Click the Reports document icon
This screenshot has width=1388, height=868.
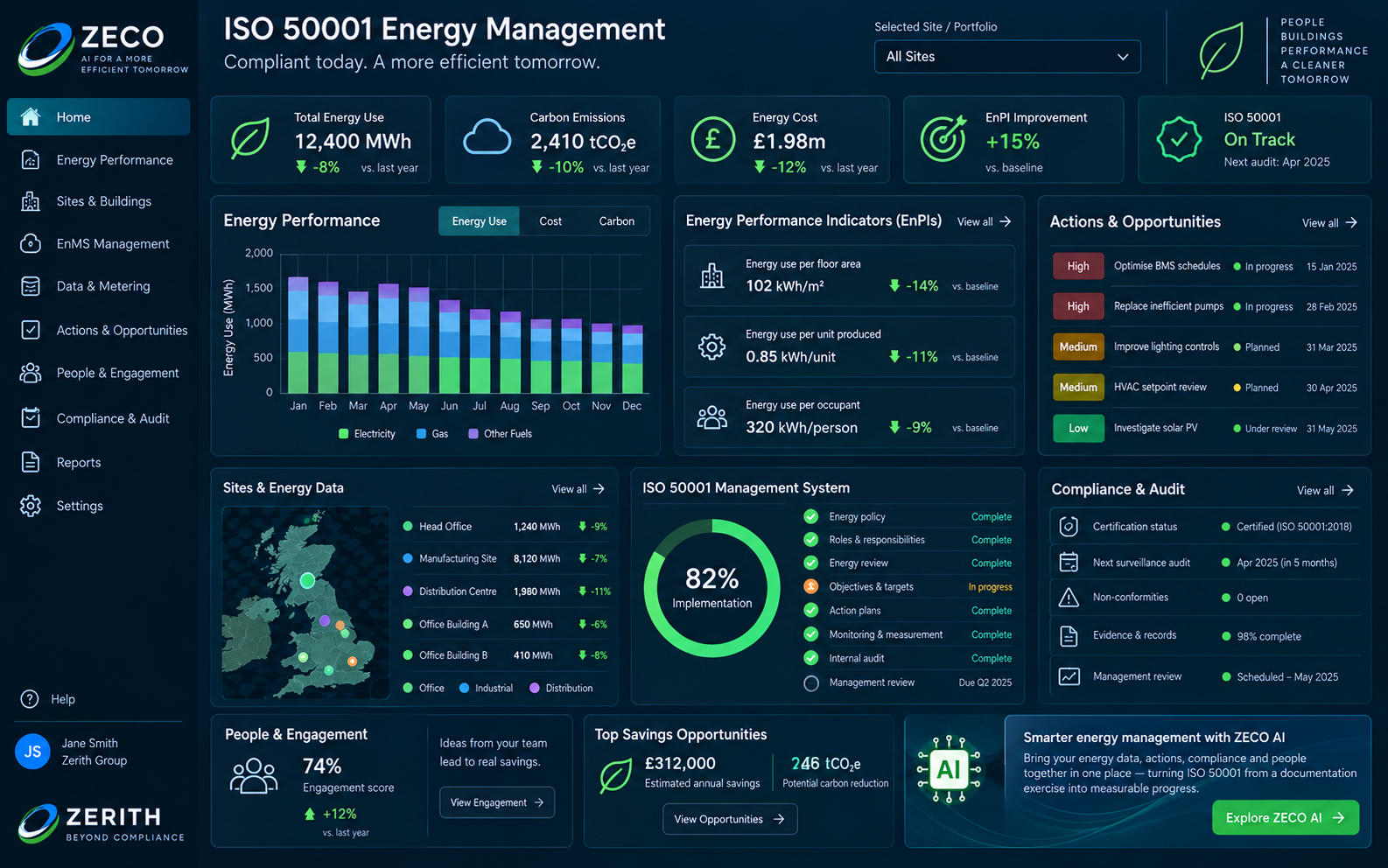[31, 462]
